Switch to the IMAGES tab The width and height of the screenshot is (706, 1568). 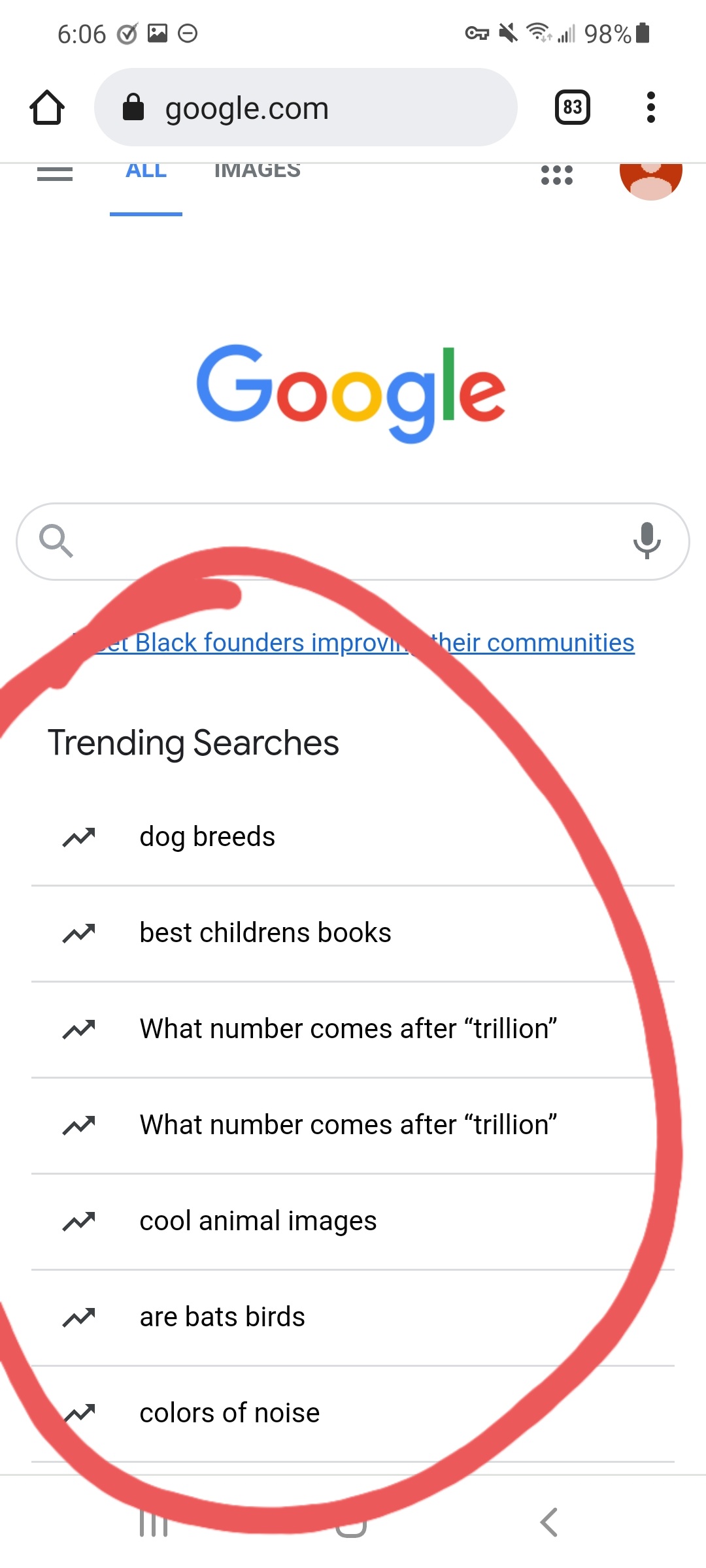point(258,171)
